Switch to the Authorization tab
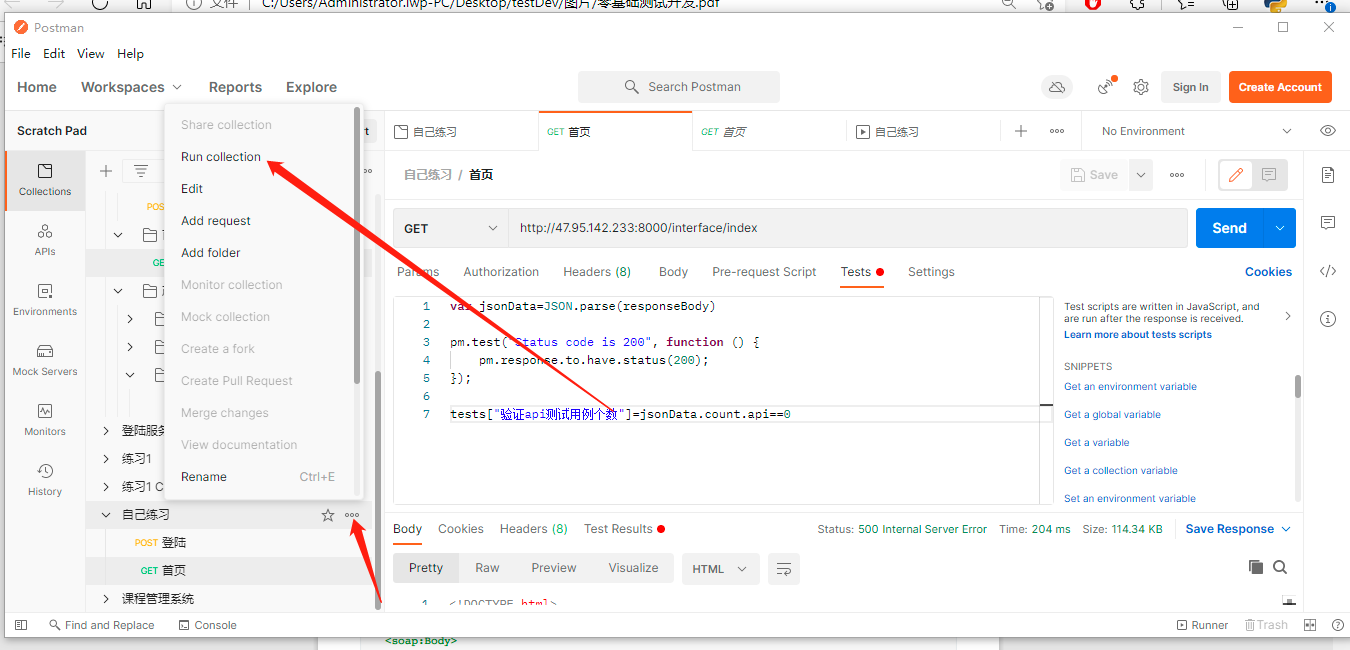Viewport: 1350px width, 650px height. [501, 272]
